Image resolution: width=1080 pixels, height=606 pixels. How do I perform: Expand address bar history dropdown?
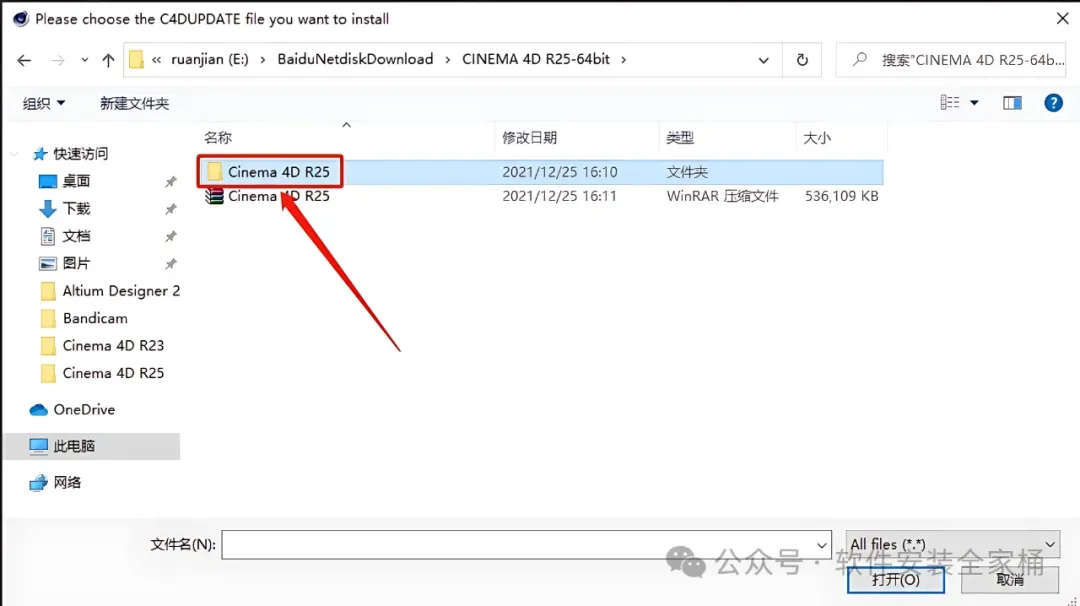click(763, 60)
